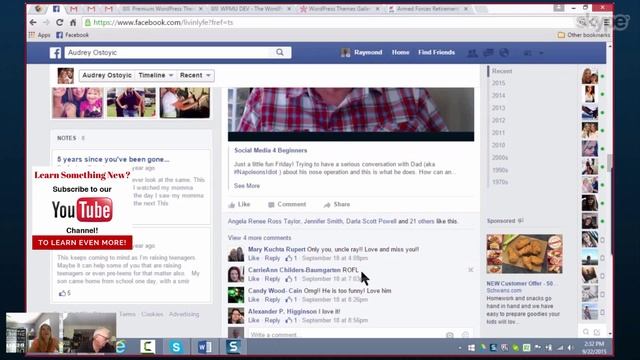640x360 pixels.
Task: Click Audrey Ostoyic name button
Action: 107,76
